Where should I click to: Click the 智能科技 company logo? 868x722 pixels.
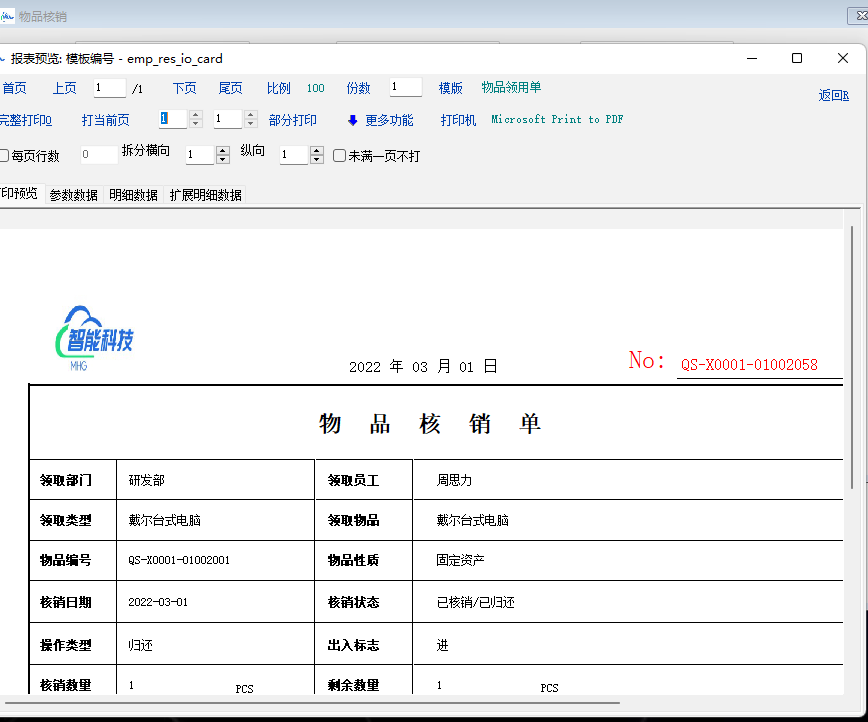tap(96, 337)
